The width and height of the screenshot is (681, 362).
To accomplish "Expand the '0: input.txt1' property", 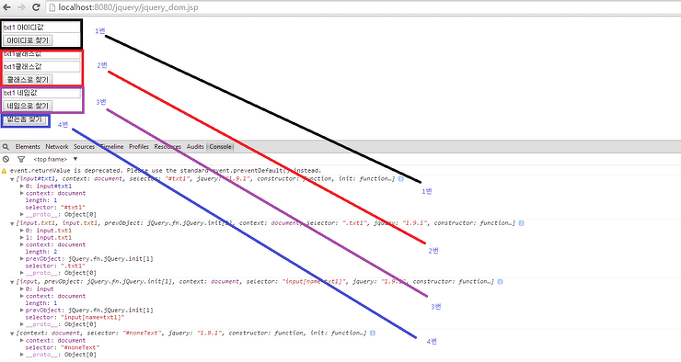I will click(22, 230).
